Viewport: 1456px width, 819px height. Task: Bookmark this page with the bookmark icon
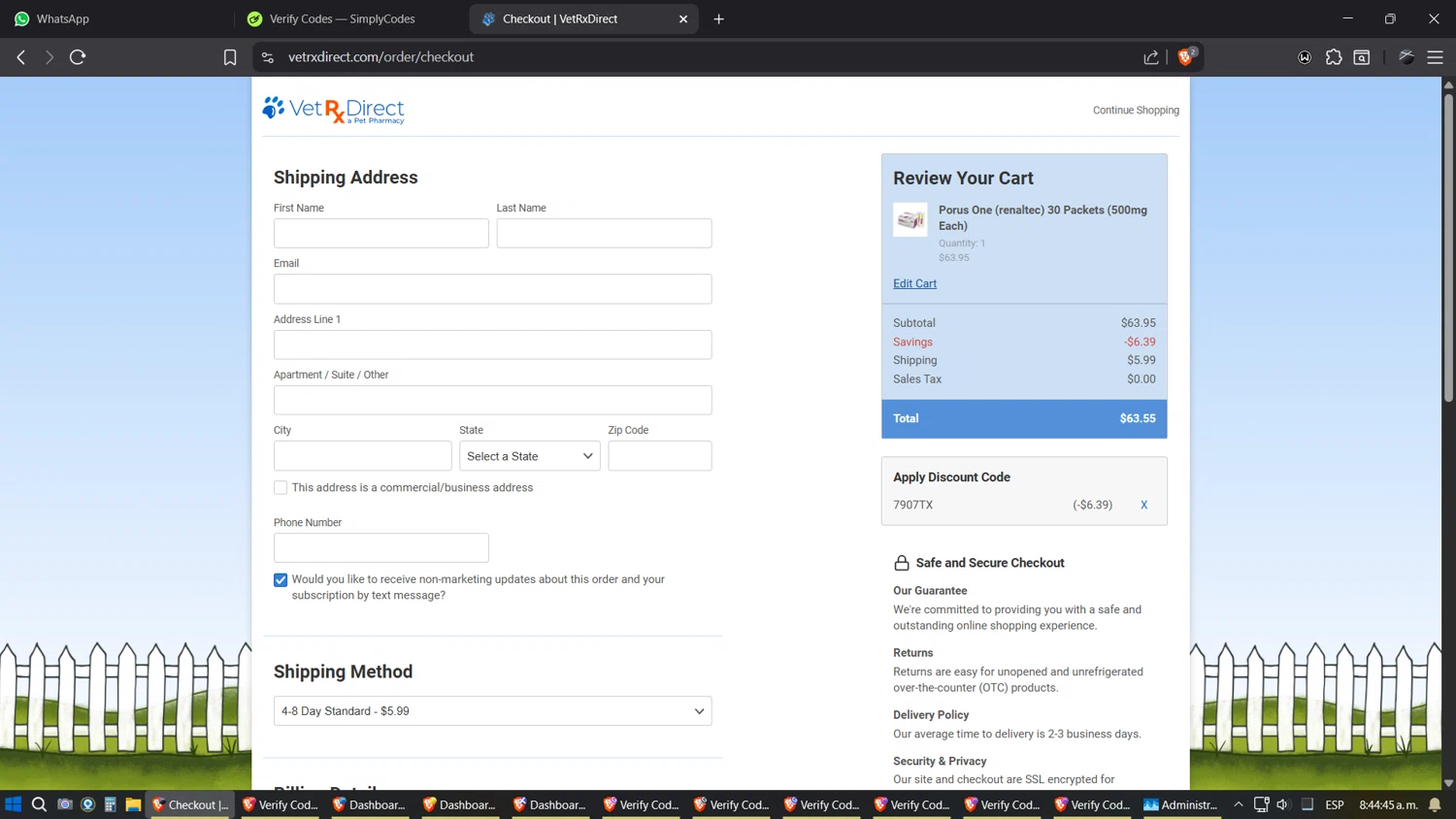pos(230,57)
